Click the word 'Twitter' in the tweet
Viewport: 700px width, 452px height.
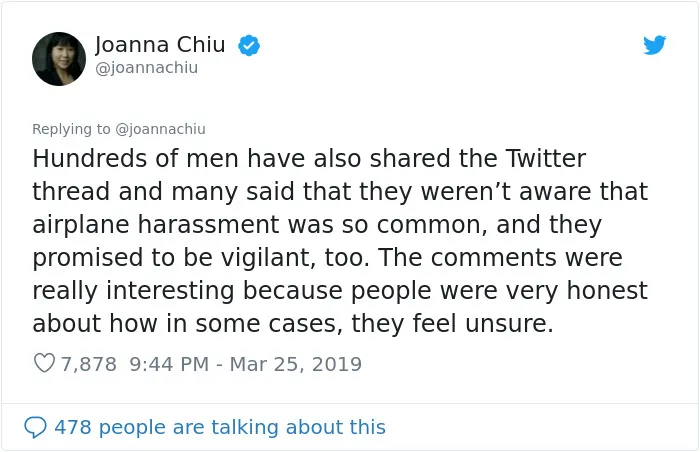click(x=546, y=159)
